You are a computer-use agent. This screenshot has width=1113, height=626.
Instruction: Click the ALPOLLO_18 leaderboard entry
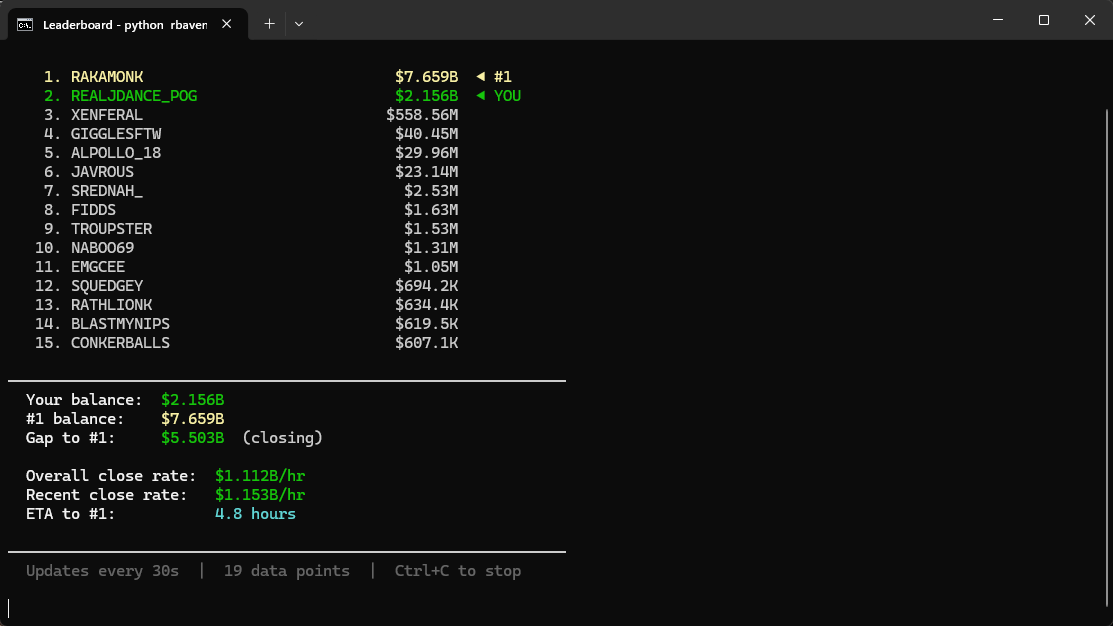click(x=116, y=153)
